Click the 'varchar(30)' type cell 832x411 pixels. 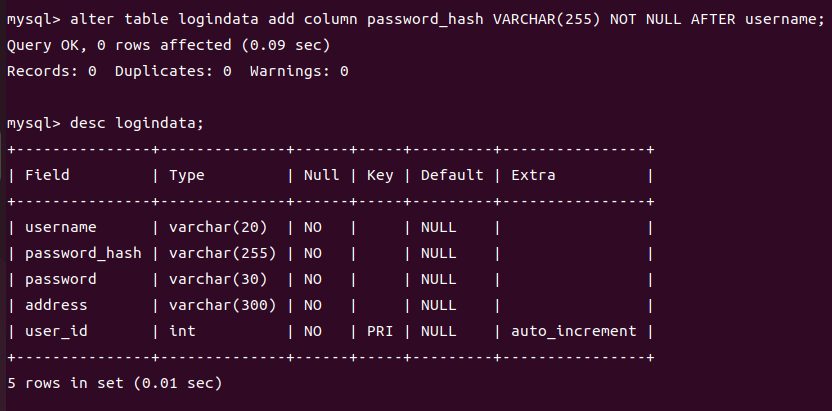(218, 279)
